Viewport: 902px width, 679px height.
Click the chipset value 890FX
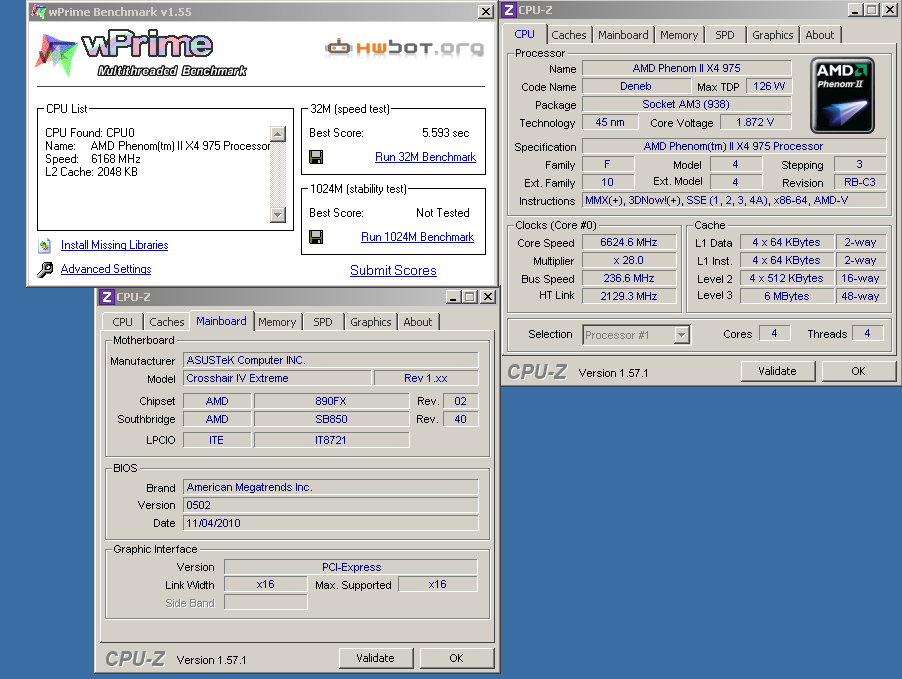click(x=331, y=401)
